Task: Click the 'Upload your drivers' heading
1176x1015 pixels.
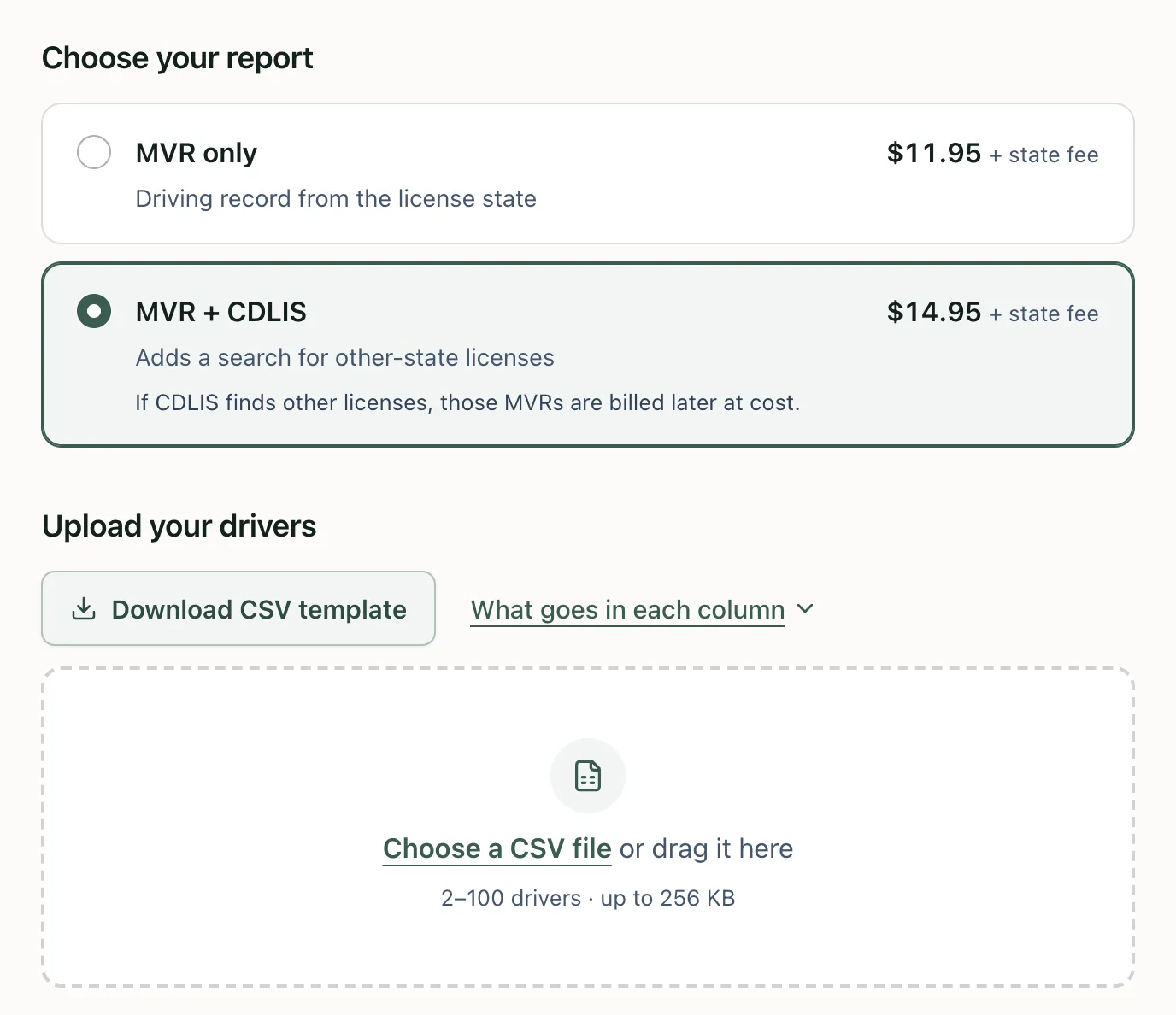Action: tap(179, 526)
